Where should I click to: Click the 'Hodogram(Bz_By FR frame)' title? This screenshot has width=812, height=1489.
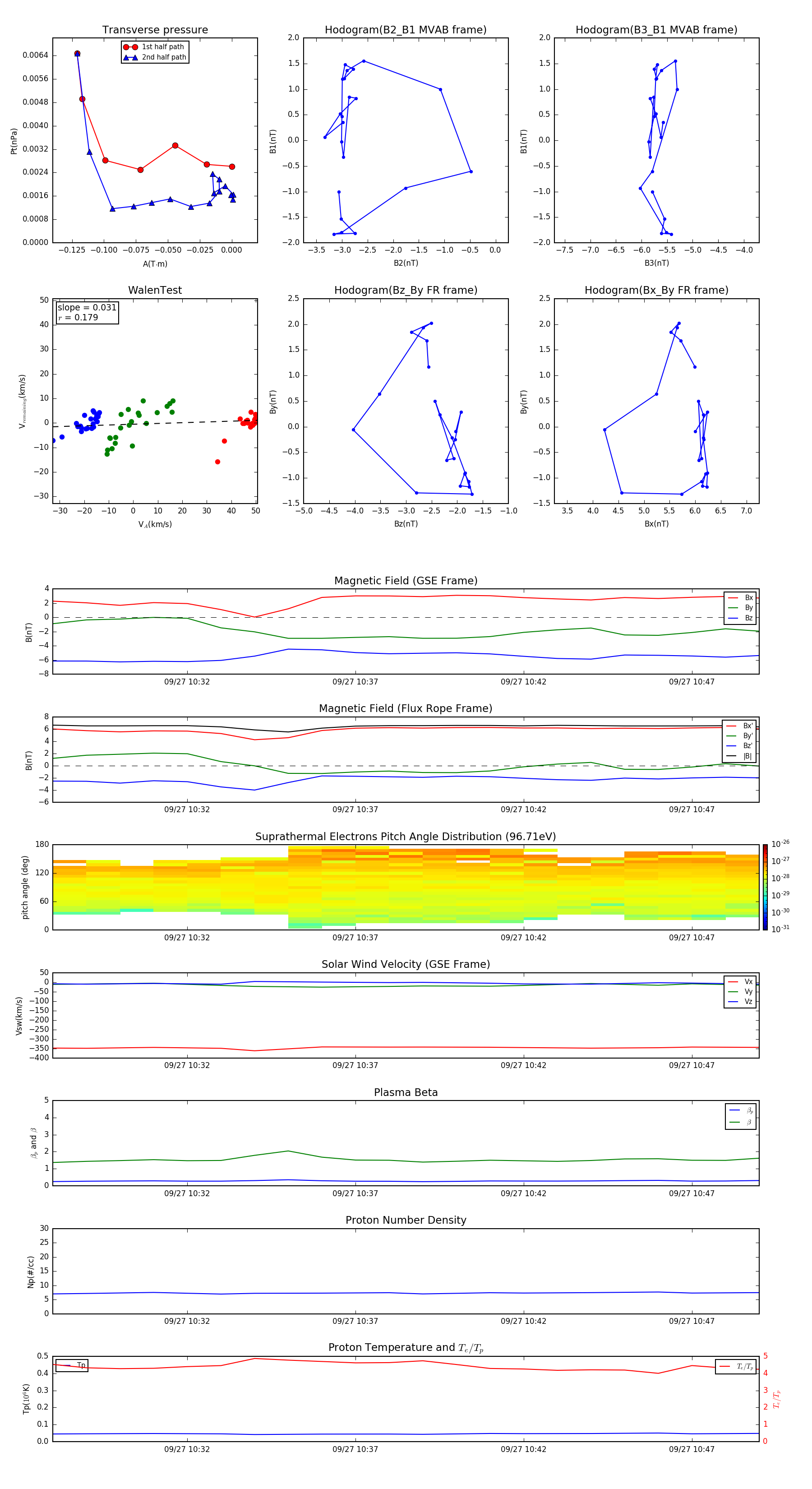(406, 290)
